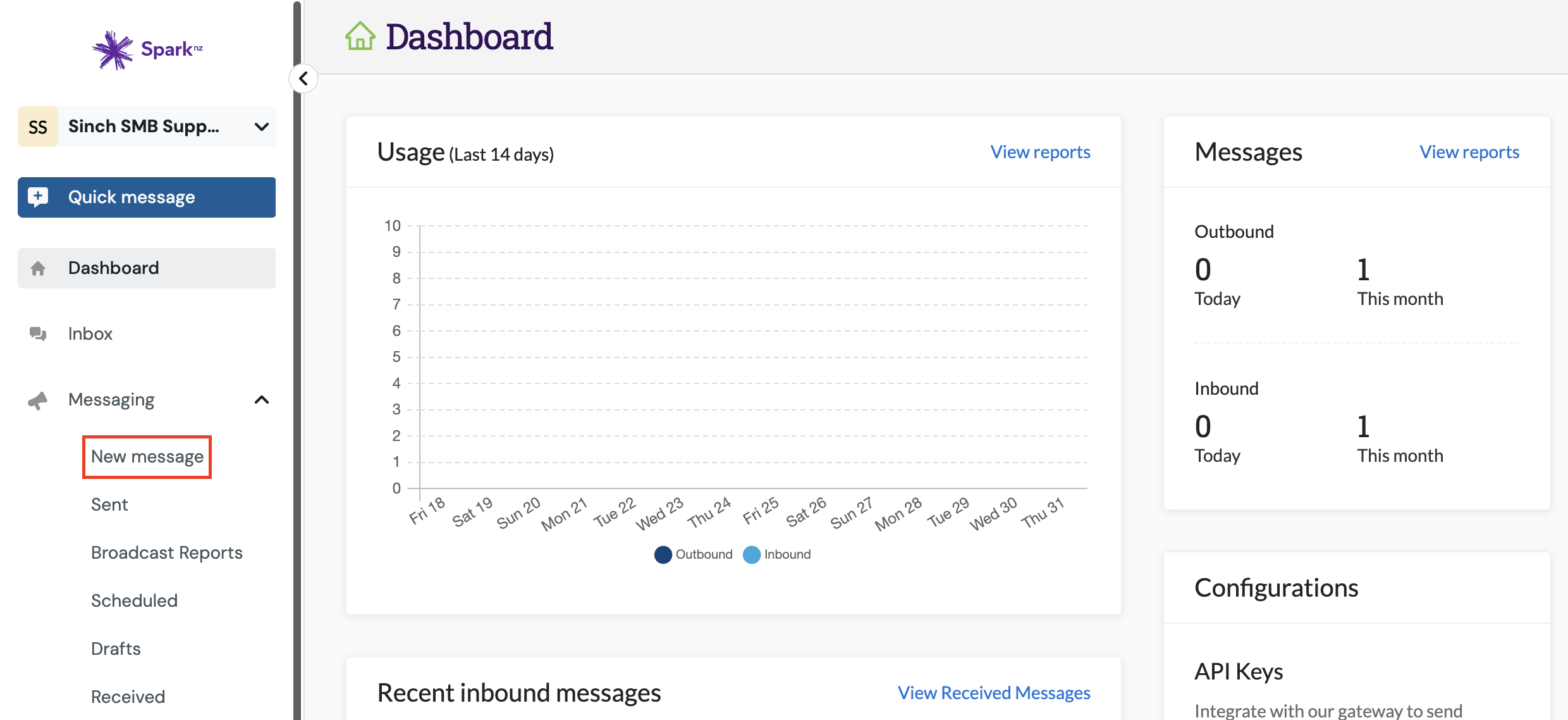Click the SS account avatar badge

coord(38,127)
